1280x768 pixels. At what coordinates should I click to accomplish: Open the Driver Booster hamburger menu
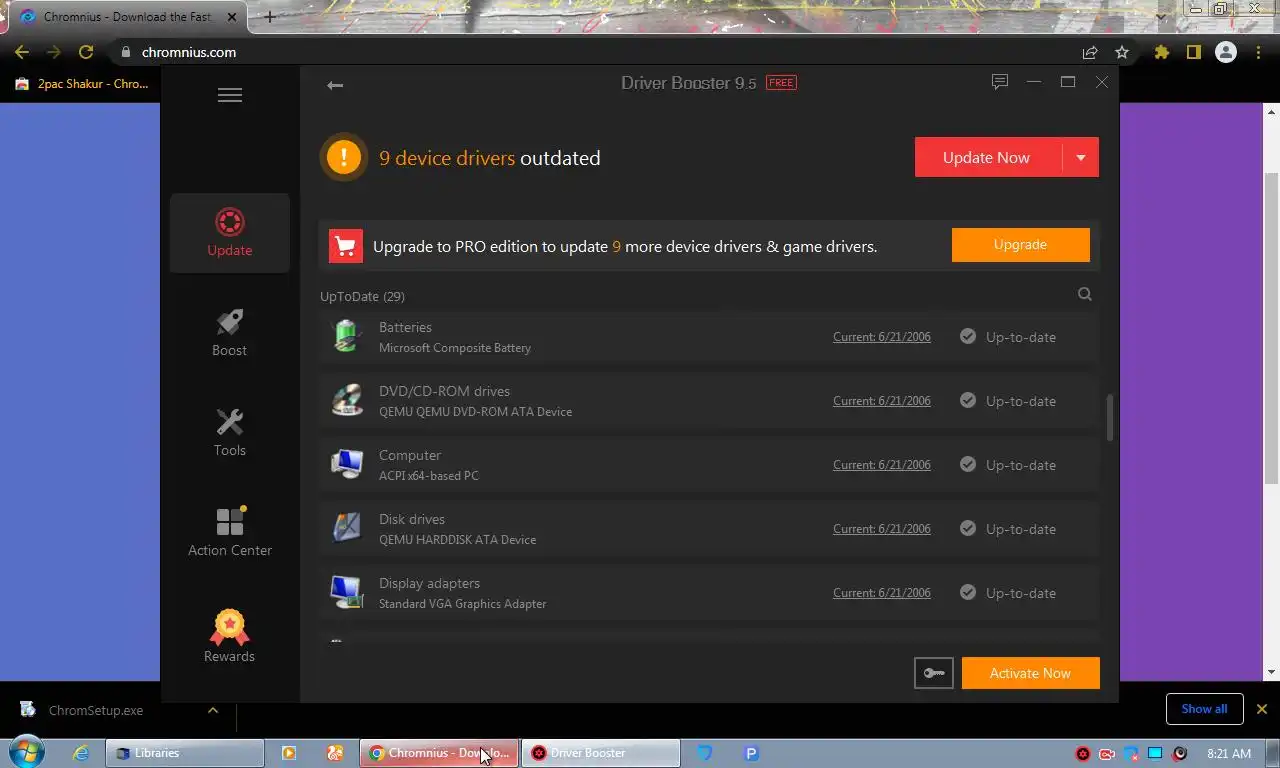tap(230, 95)
